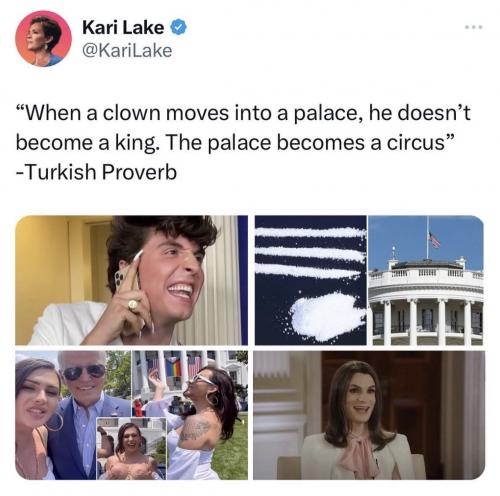
Task: Click the aviator sunglasses in the selfie
Action: pos(84,372)
